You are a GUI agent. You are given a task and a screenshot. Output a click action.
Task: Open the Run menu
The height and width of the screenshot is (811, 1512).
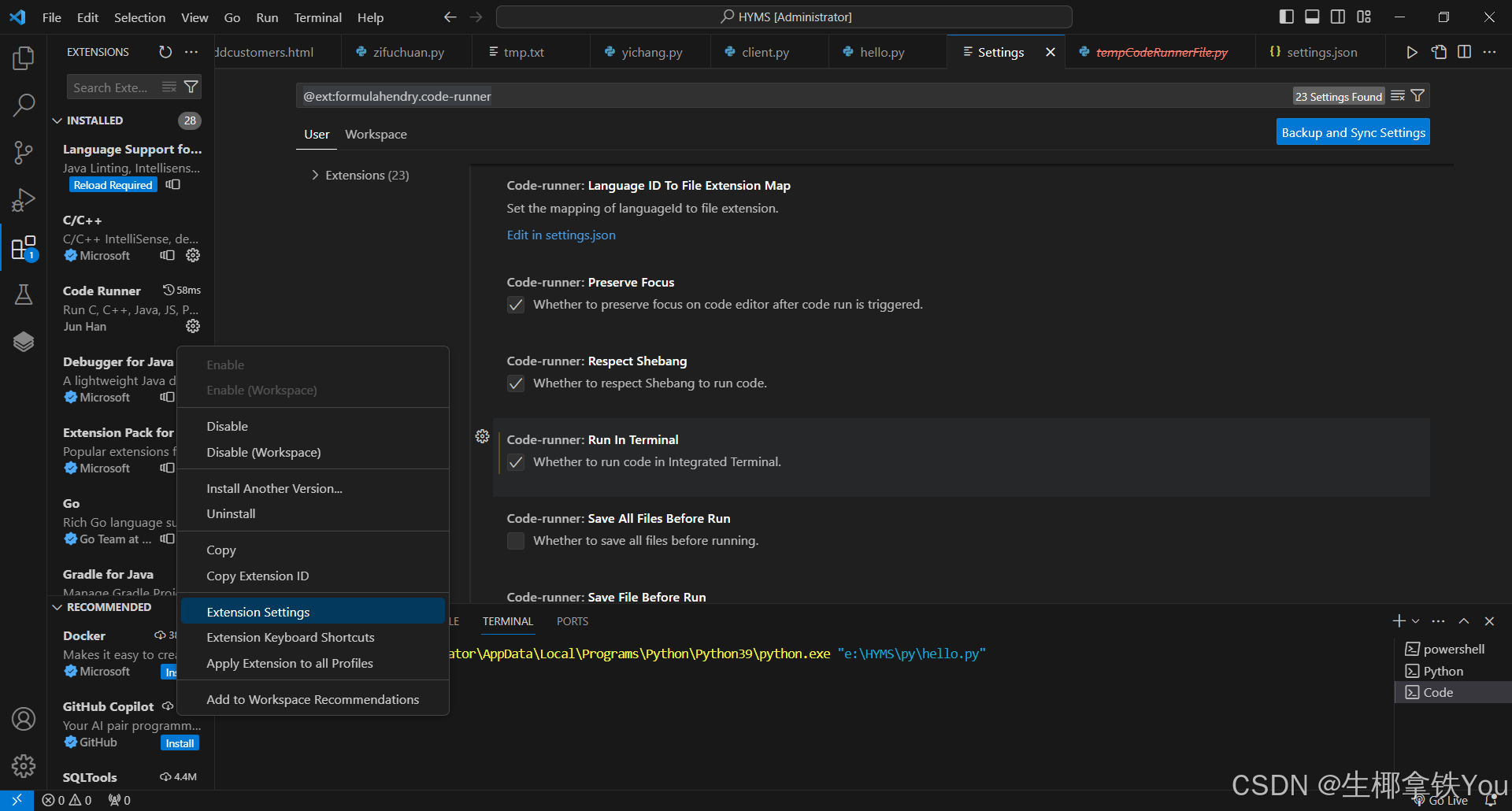point(266,17)
